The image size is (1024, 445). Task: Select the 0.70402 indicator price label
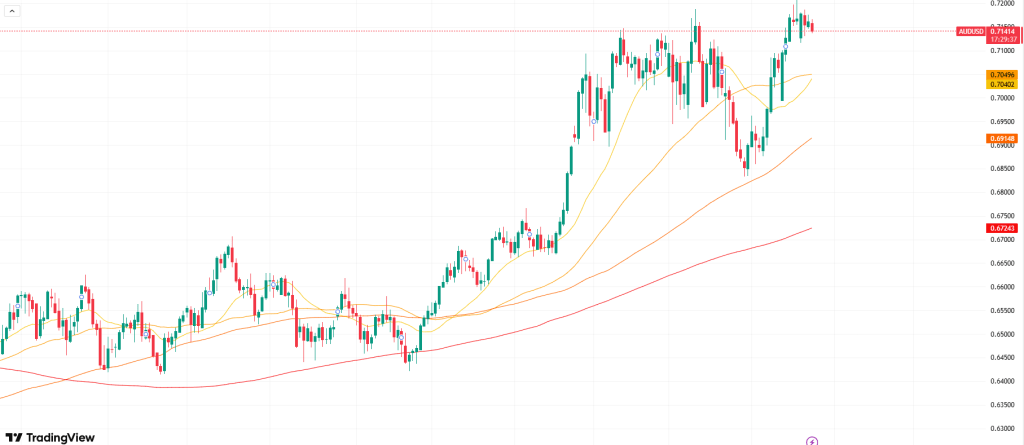click(x=1002, y=85)
